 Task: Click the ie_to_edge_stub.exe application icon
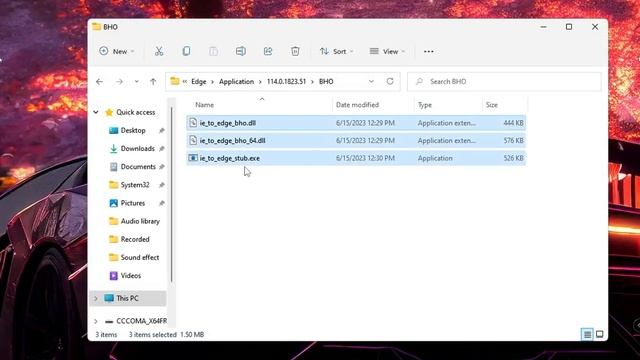193,158
